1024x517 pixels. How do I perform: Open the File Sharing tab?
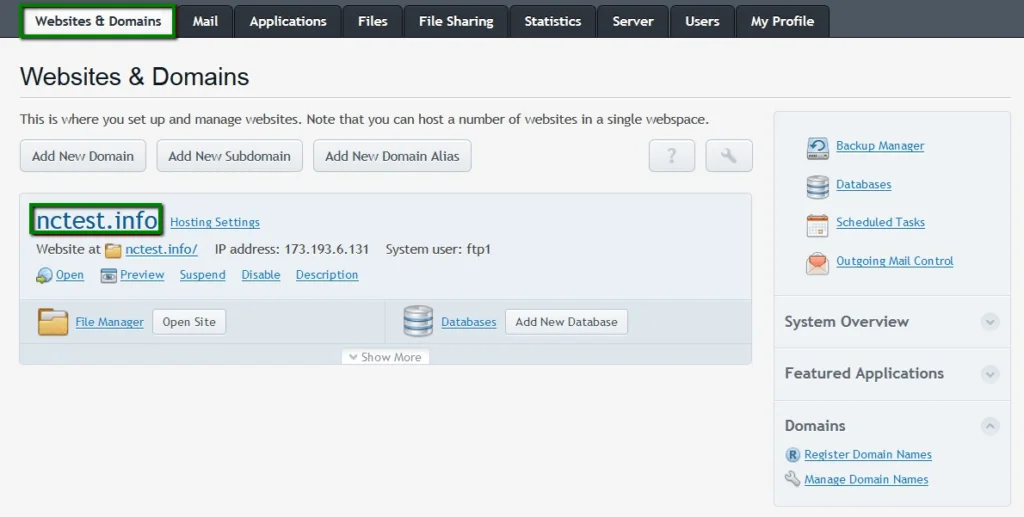click(456, 21)
